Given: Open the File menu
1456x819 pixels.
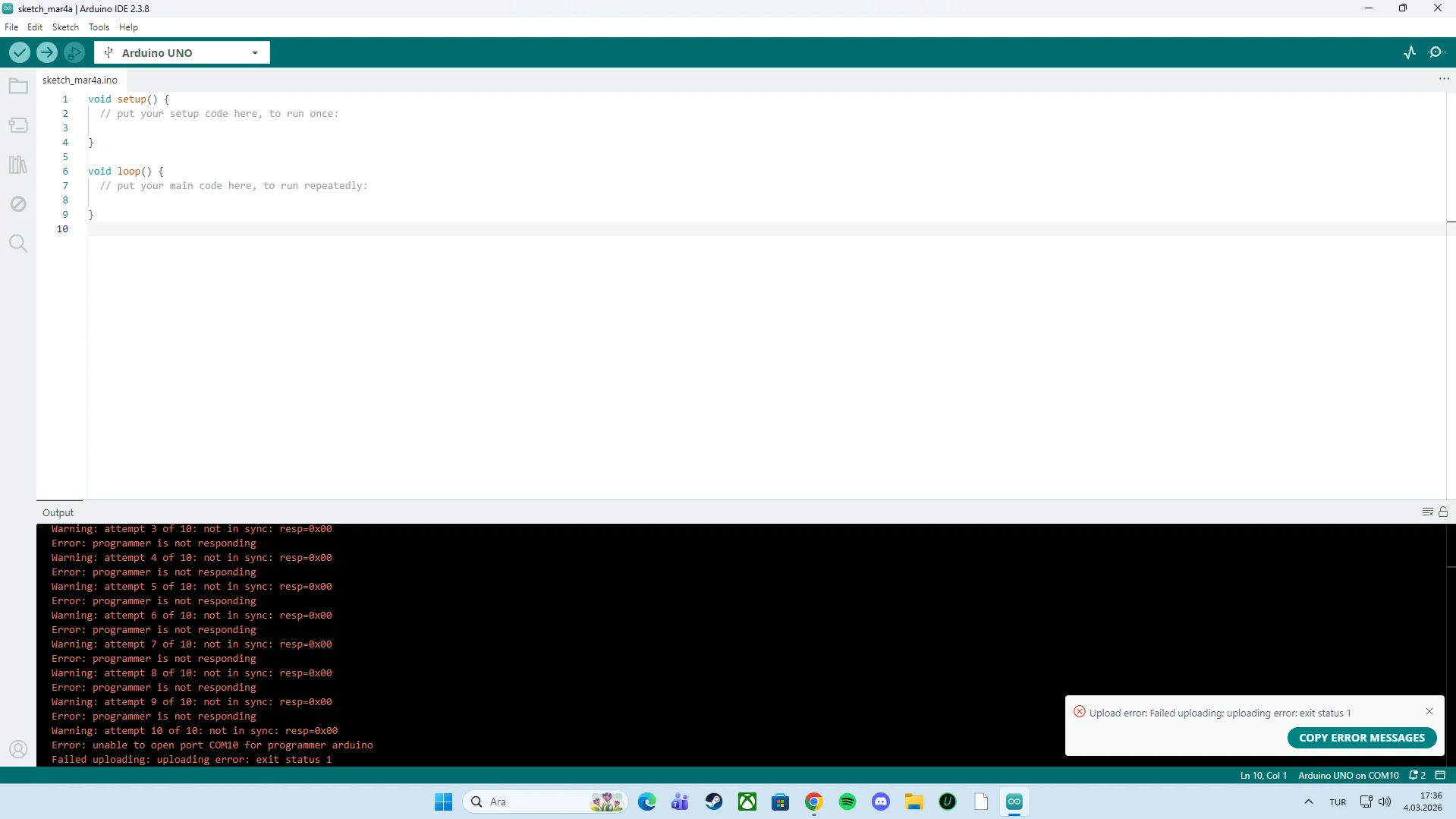Looking at the screenshot, I should [x=11, y=27].
